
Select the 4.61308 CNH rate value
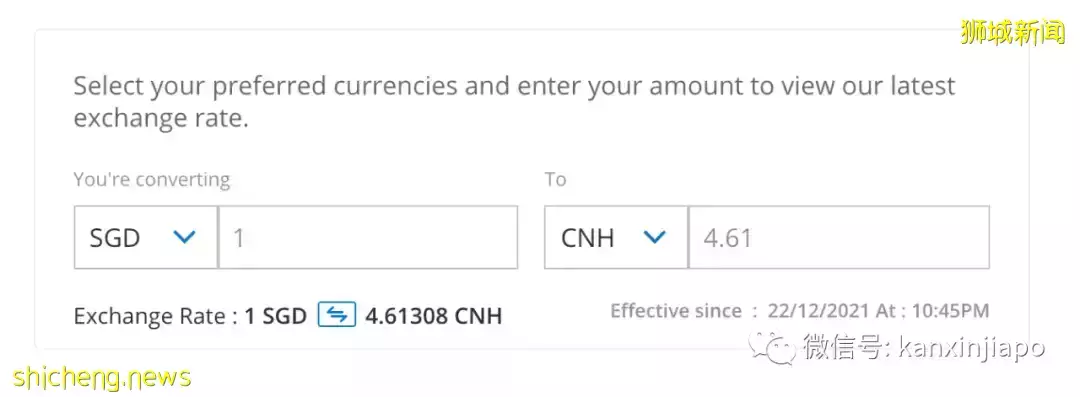433,316
